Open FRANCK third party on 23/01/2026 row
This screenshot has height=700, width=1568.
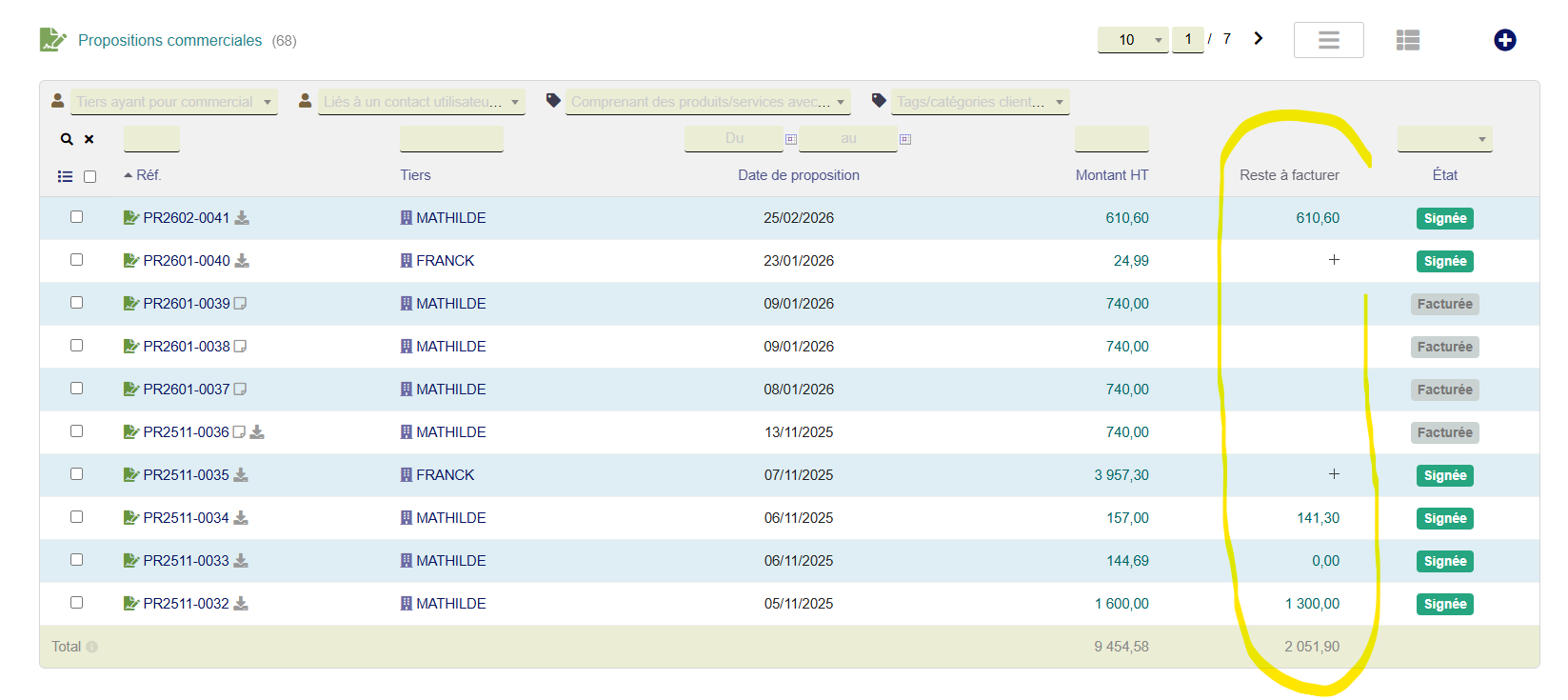tap(445, 261)
